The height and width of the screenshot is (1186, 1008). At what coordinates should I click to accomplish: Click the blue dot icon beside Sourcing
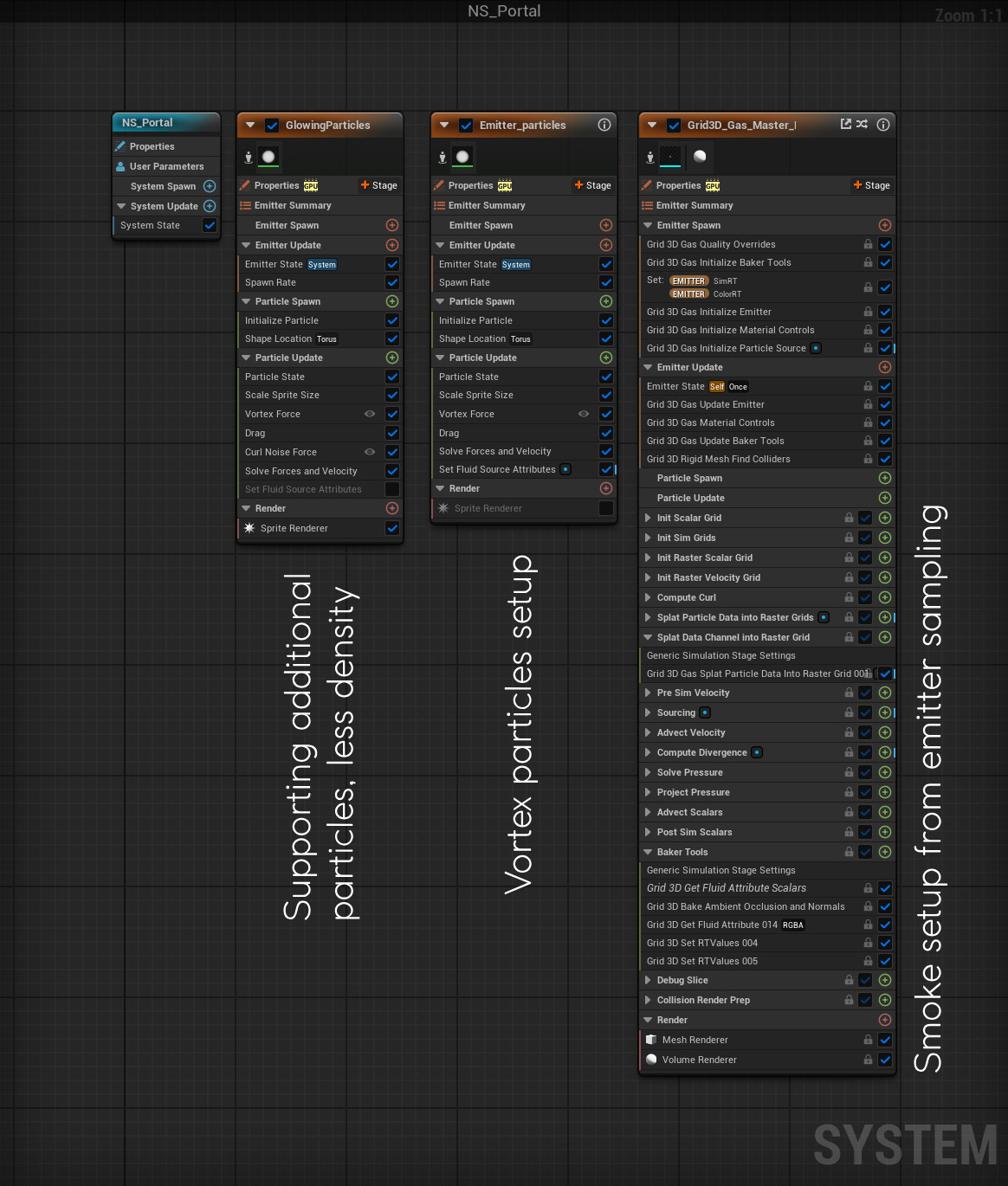(x=705, y=712)
